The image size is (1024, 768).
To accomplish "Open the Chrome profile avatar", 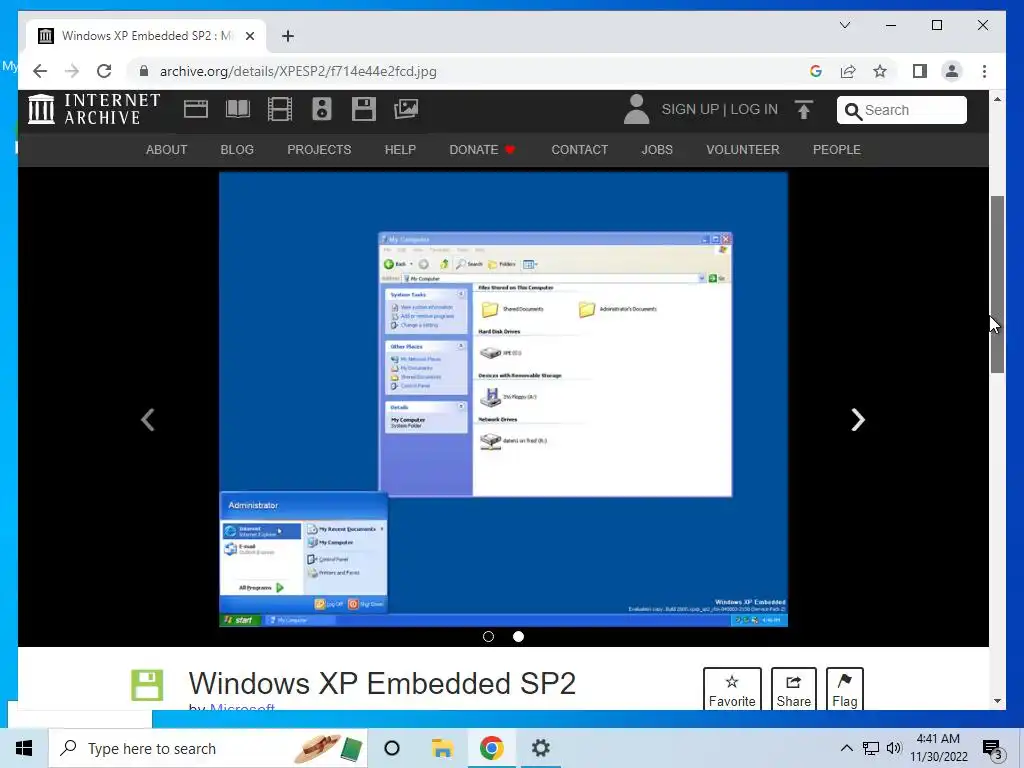I will click(x=952, y=71).
